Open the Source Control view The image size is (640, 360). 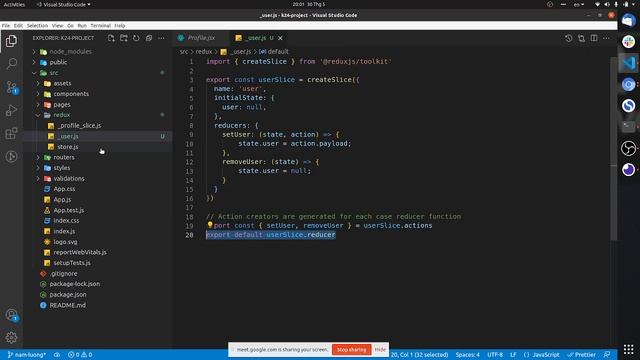click(x=11, y=87)
